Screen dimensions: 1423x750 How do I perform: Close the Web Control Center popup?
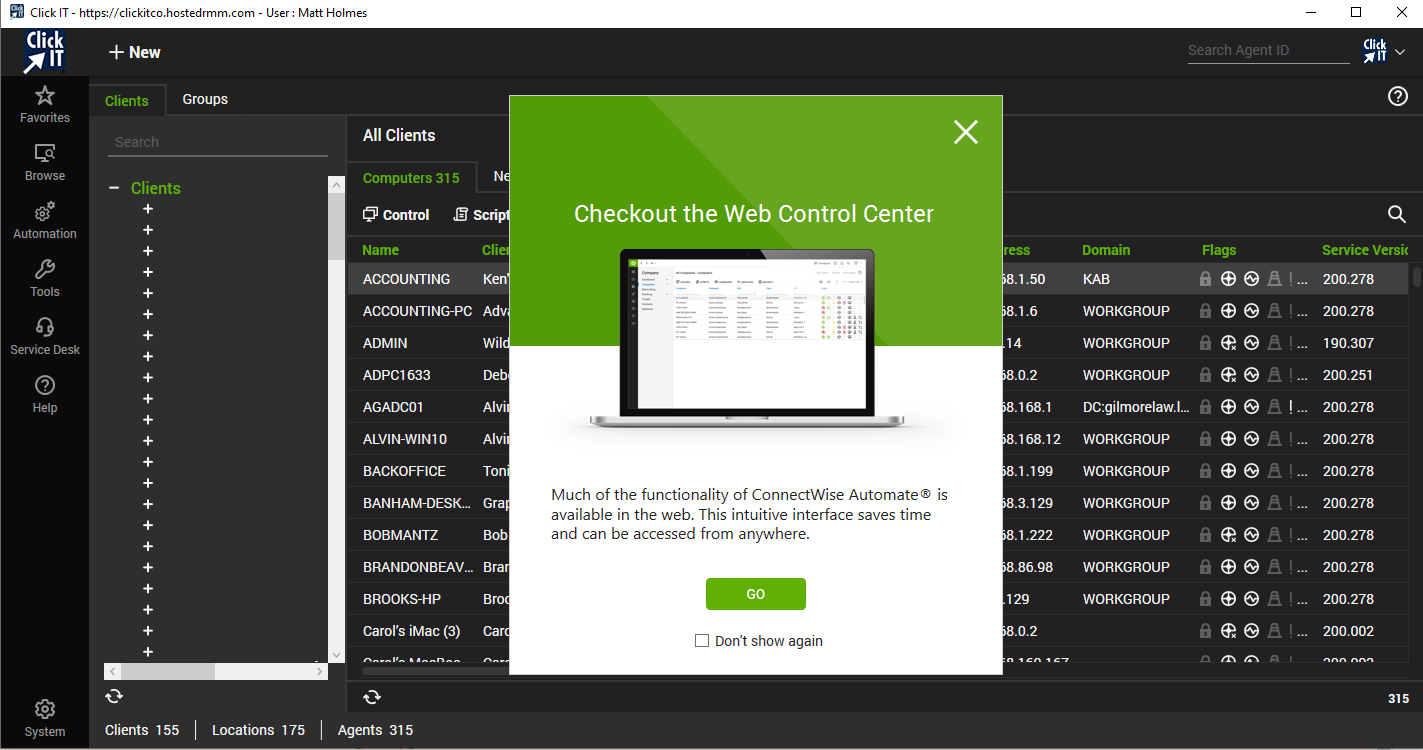966,132
